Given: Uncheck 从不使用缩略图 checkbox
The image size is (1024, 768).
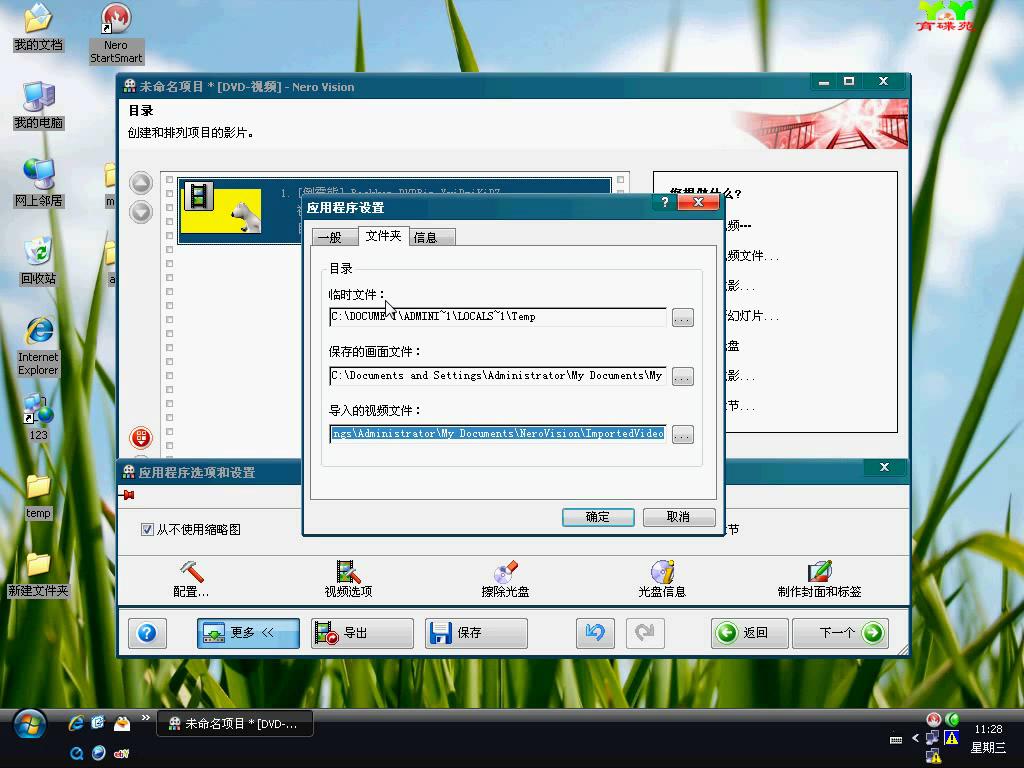Looking at the screenshot, I should coord(147,530).
